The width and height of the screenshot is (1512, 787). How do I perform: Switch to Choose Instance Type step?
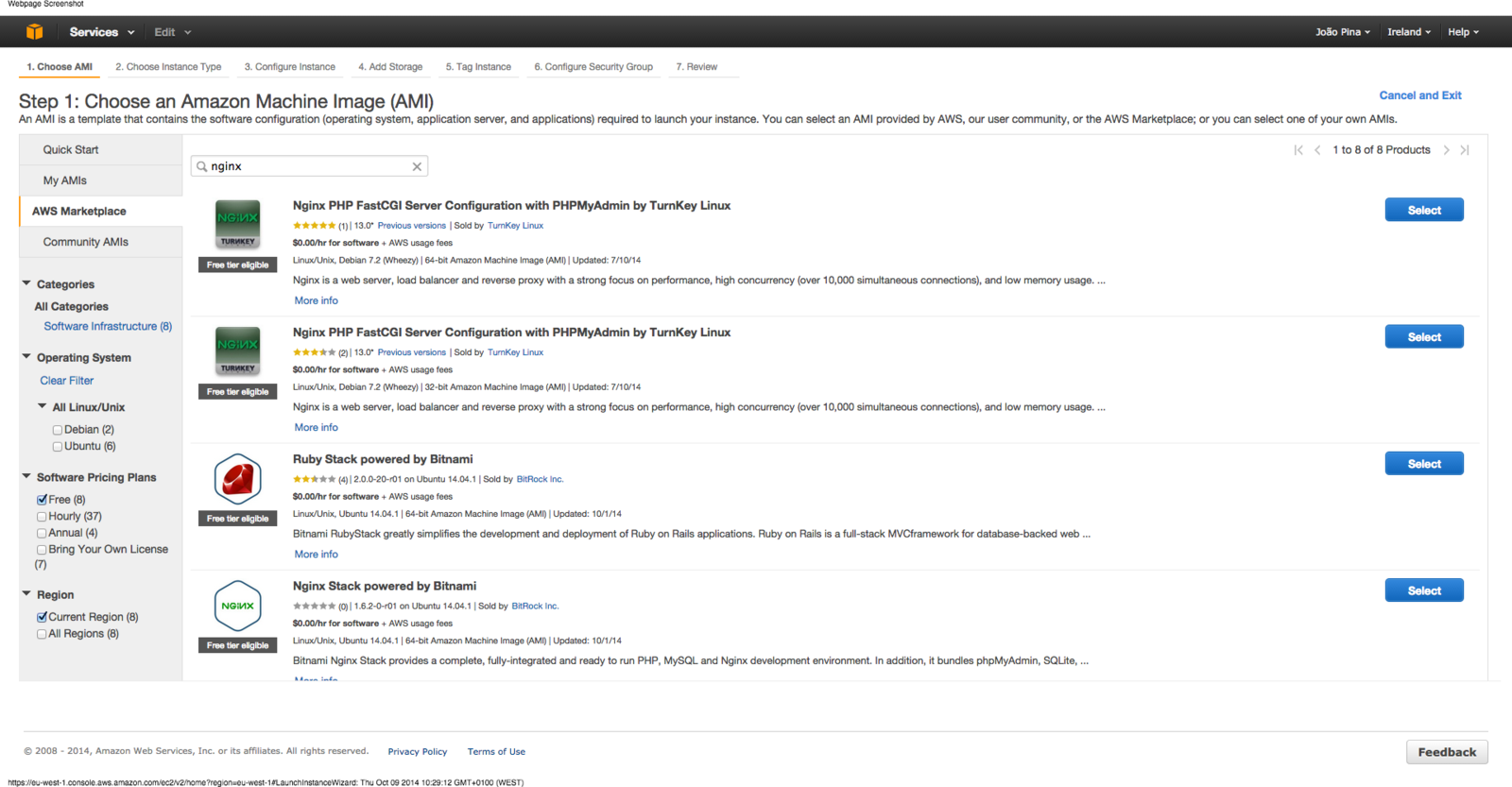pyautogui.click(x=168, y=67)
